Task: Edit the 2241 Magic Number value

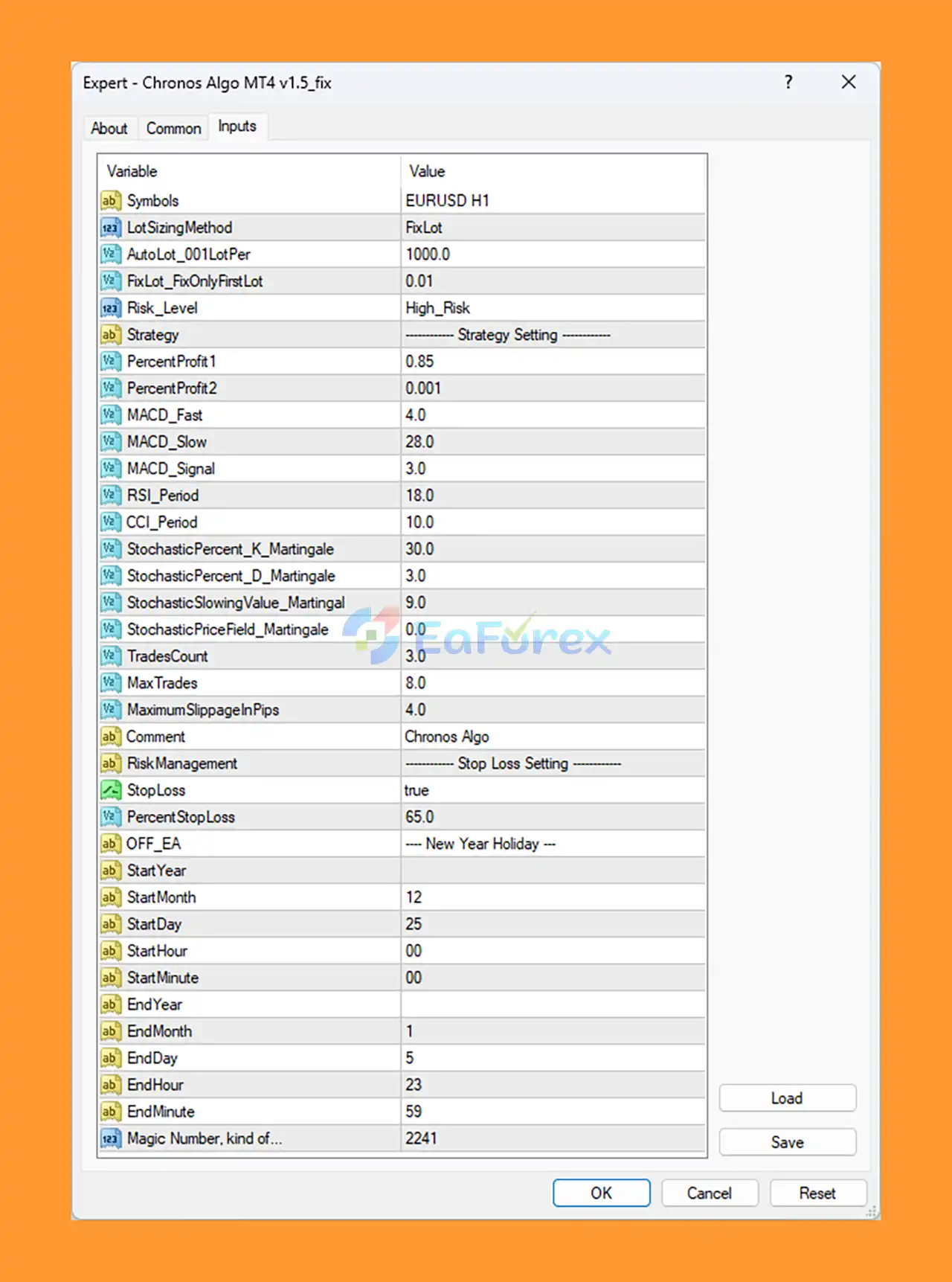Action: click(x=553, y=1138)
